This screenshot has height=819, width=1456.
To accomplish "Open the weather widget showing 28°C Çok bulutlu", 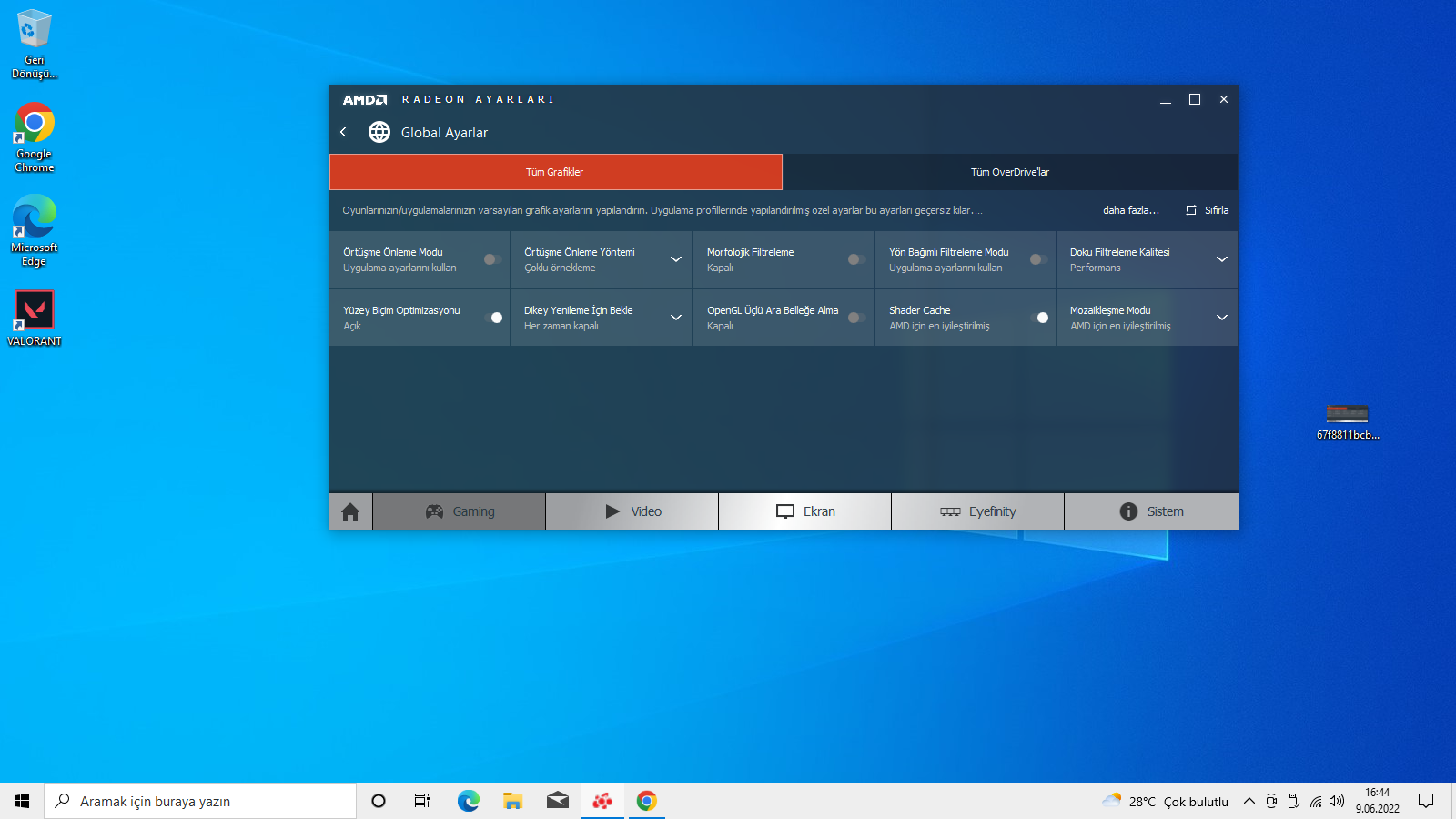I will point(1165,801).
